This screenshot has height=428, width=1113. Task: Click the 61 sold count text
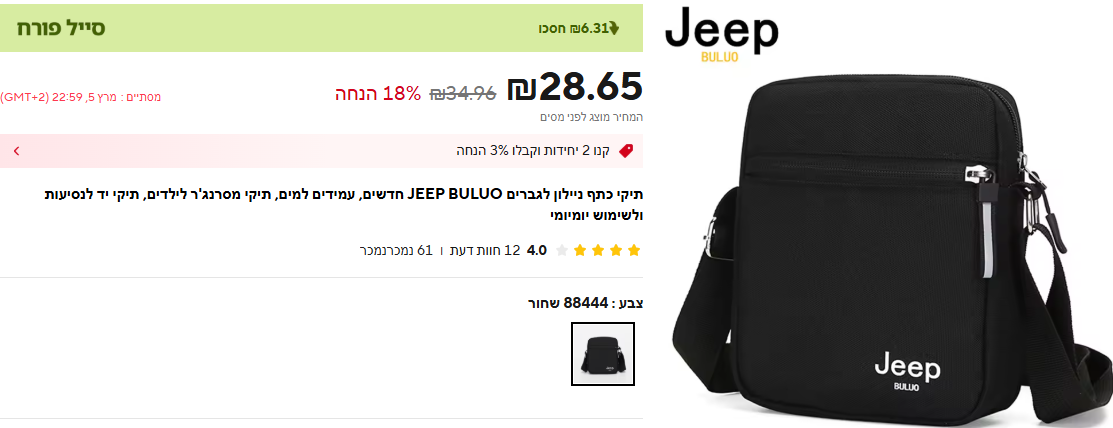[396, 250]
